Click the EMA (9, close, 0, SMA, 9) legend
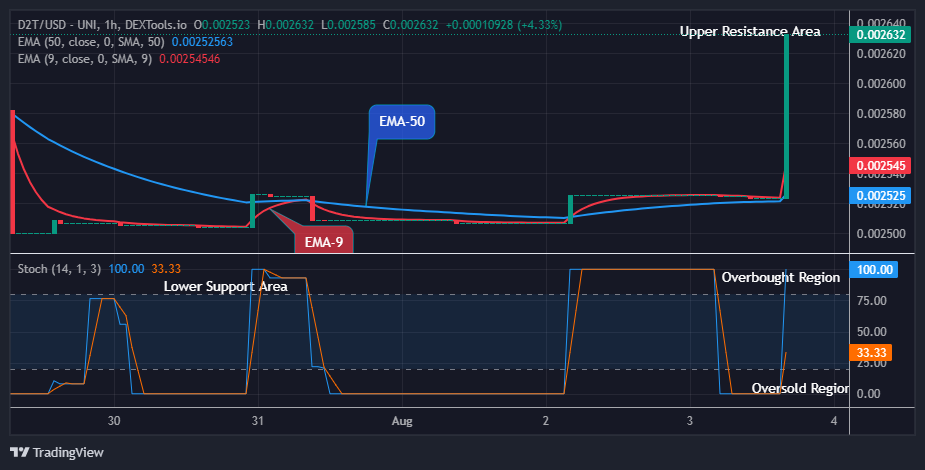Viewport: 925px width, 470px height. point(85,59)
